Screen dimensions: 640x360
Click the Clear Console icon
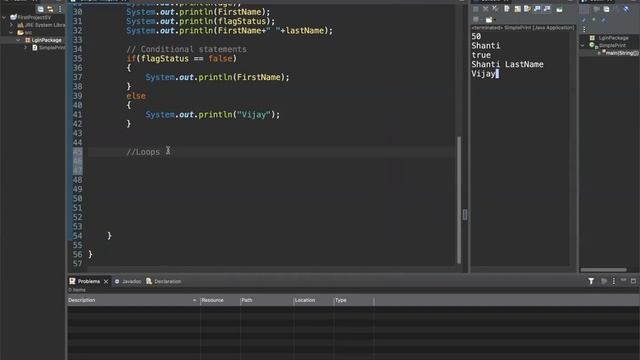click(507, 9)
